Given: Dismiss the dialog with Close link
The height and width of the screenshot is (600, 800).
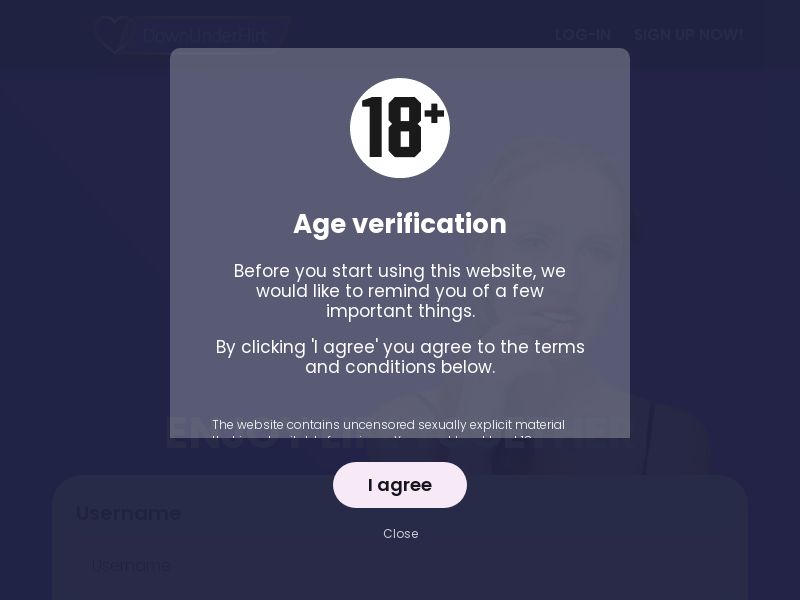Looking at the screenshot, I should [x=400, y=534].
